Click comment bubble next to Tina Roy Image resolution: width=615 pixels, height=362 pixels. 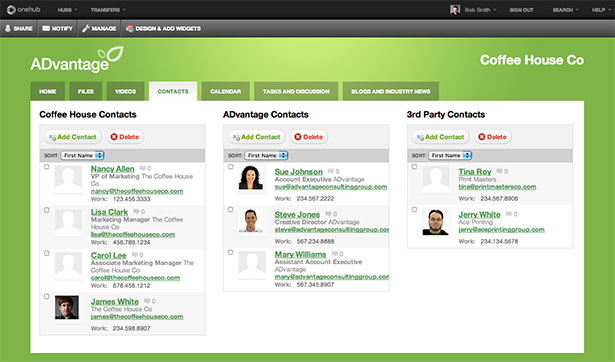(499, 171)
